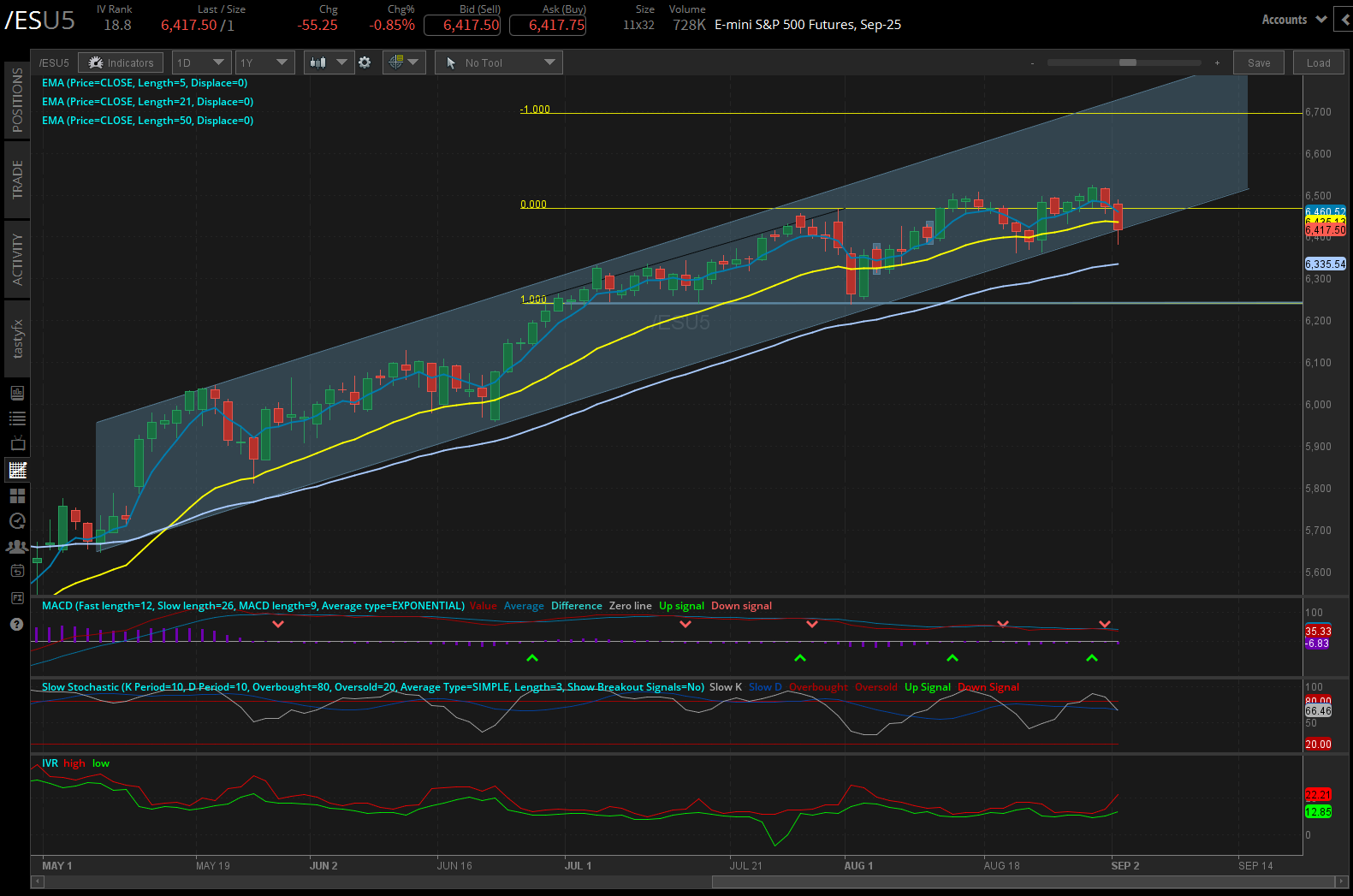
Task: Click the horizontal chart scrollbar thumb
Action: point(1024,882)
